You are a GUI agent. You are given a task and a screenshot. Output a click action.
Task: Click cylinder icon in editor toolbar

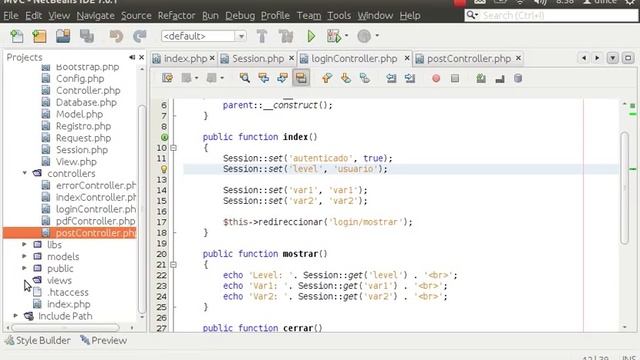click(x=518, y=78)
